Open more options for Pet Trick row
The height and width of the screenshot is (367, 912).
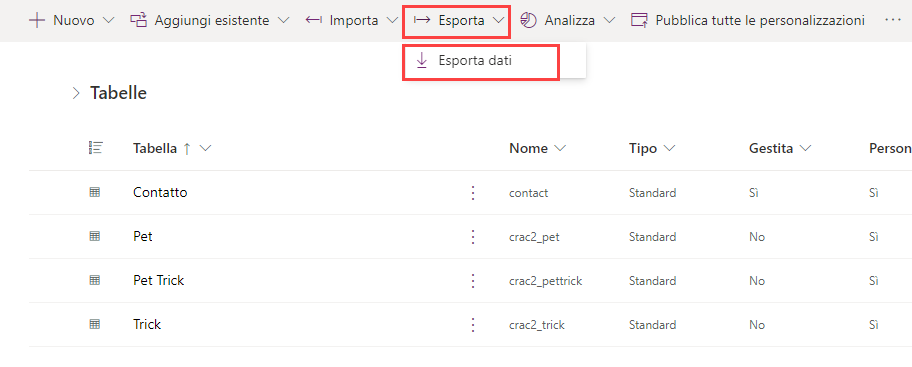click(473, 281)
